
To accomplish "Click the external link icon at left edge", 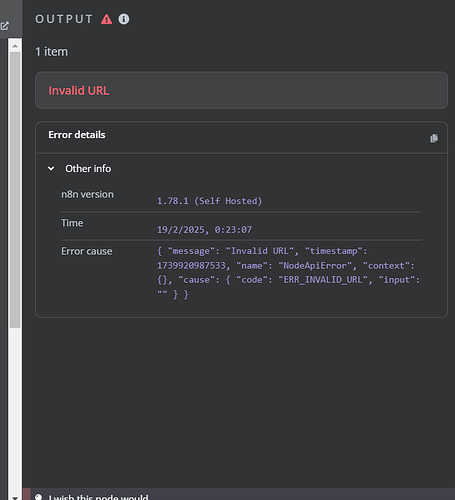I will (x=5, y=26).
